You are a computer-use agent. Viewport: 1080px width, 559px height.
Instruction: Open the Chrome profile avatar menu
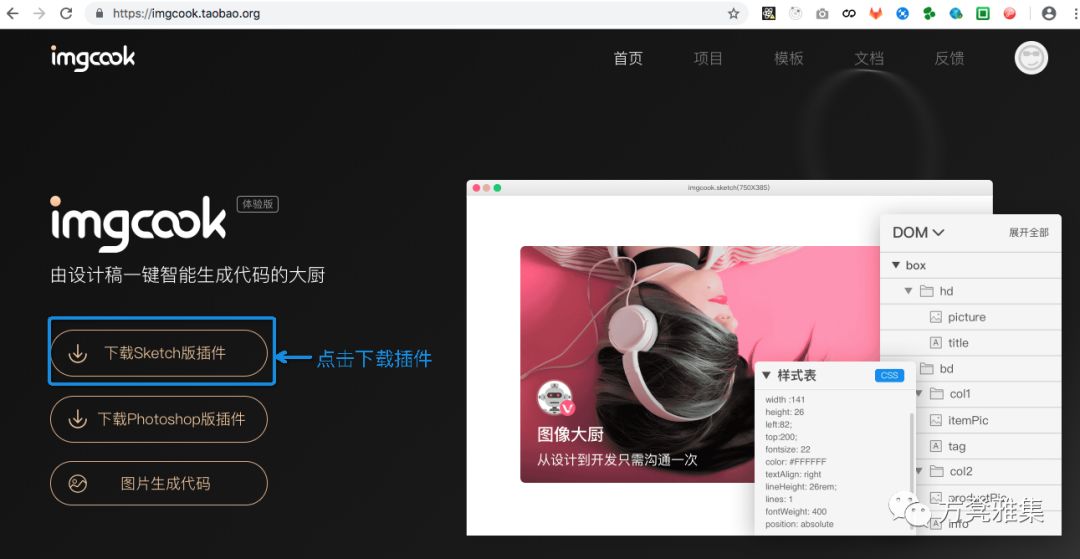tap(1049, 13)
